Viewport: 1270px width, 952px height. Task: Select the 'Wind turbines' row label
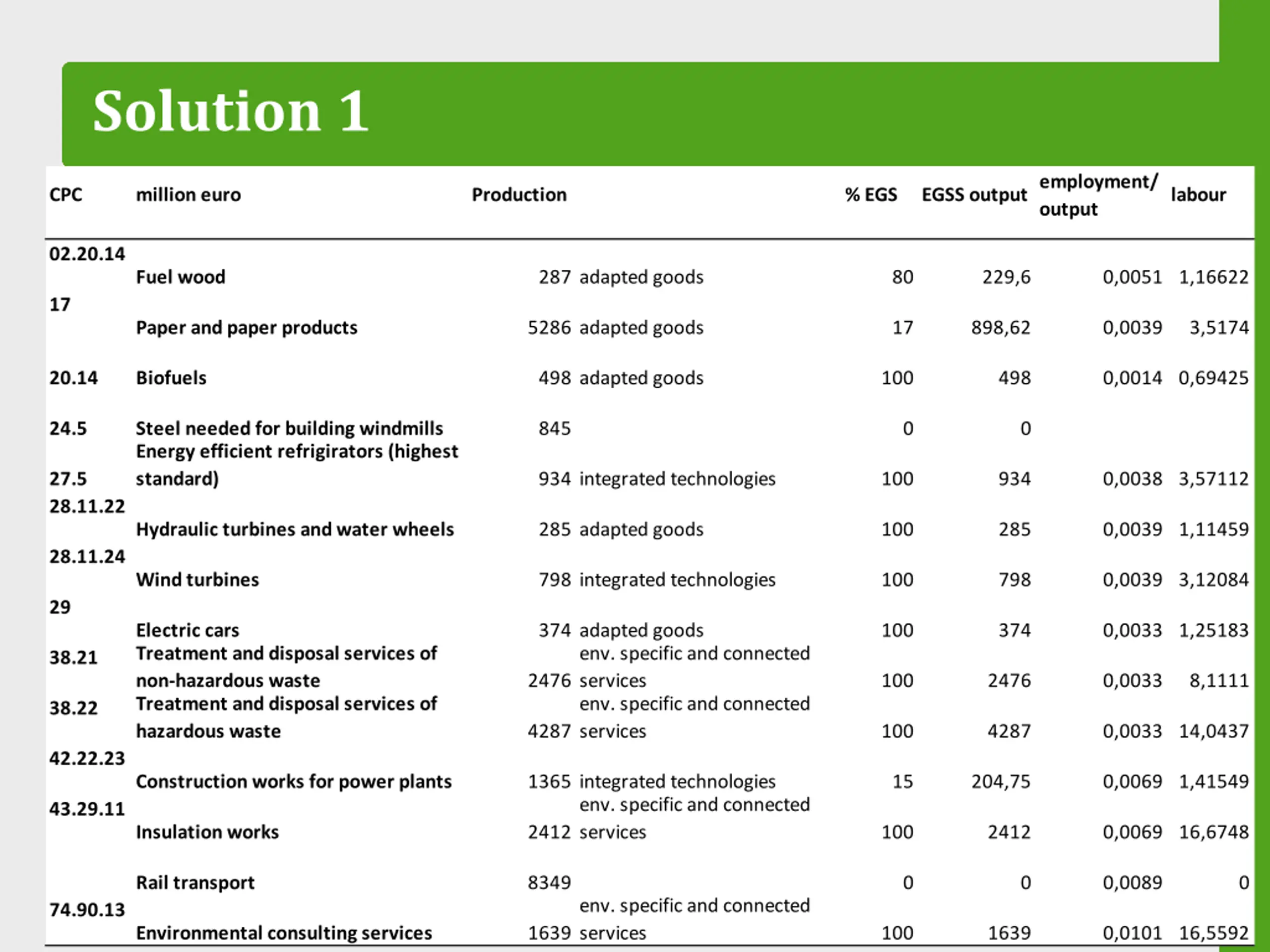click(x=197, y=580)
